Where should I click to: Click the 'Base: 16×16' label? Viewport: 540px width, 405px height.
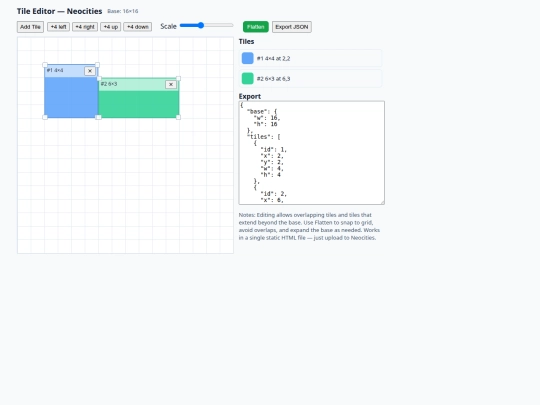click(x=123, y=11)
